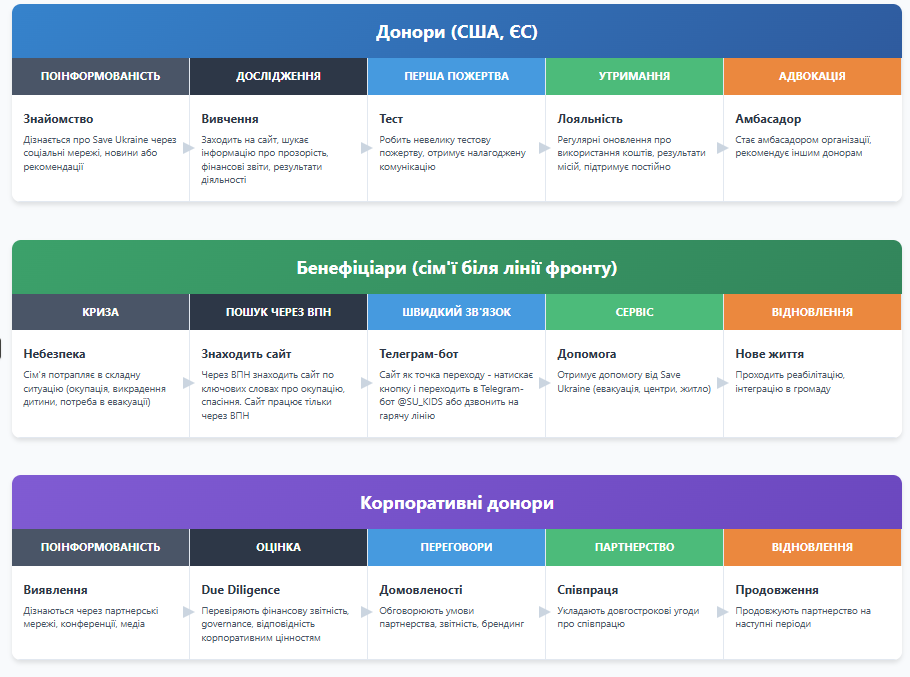Click arrow between Допомога and Нове життя
The height and width of the screenshot is (677, 910).
(723, 383)
